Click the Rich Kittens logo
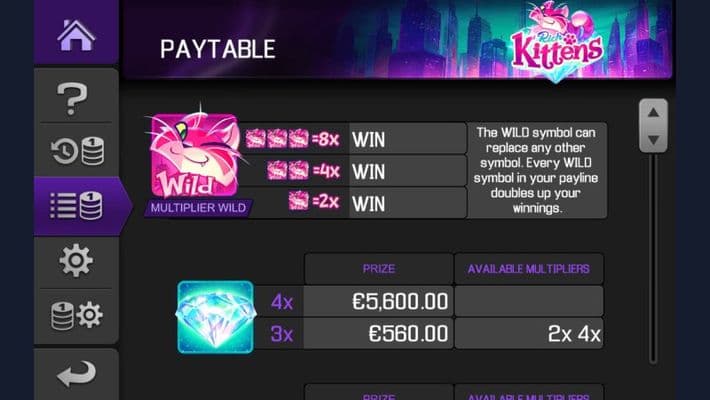This screenshot has width=710, height=400. pos(557,42)
